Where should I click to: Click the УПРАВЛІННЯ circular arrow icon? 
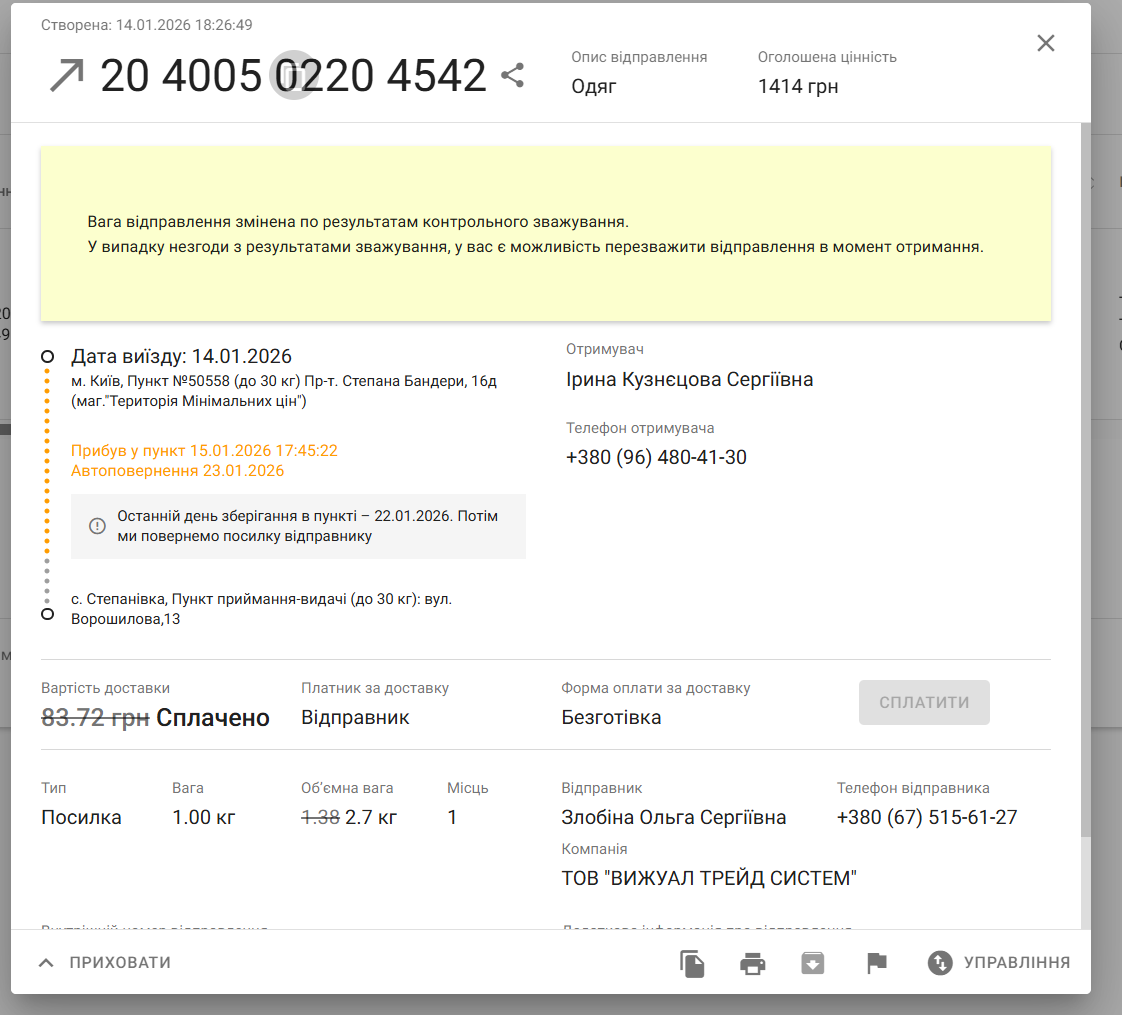pos(940,963)
